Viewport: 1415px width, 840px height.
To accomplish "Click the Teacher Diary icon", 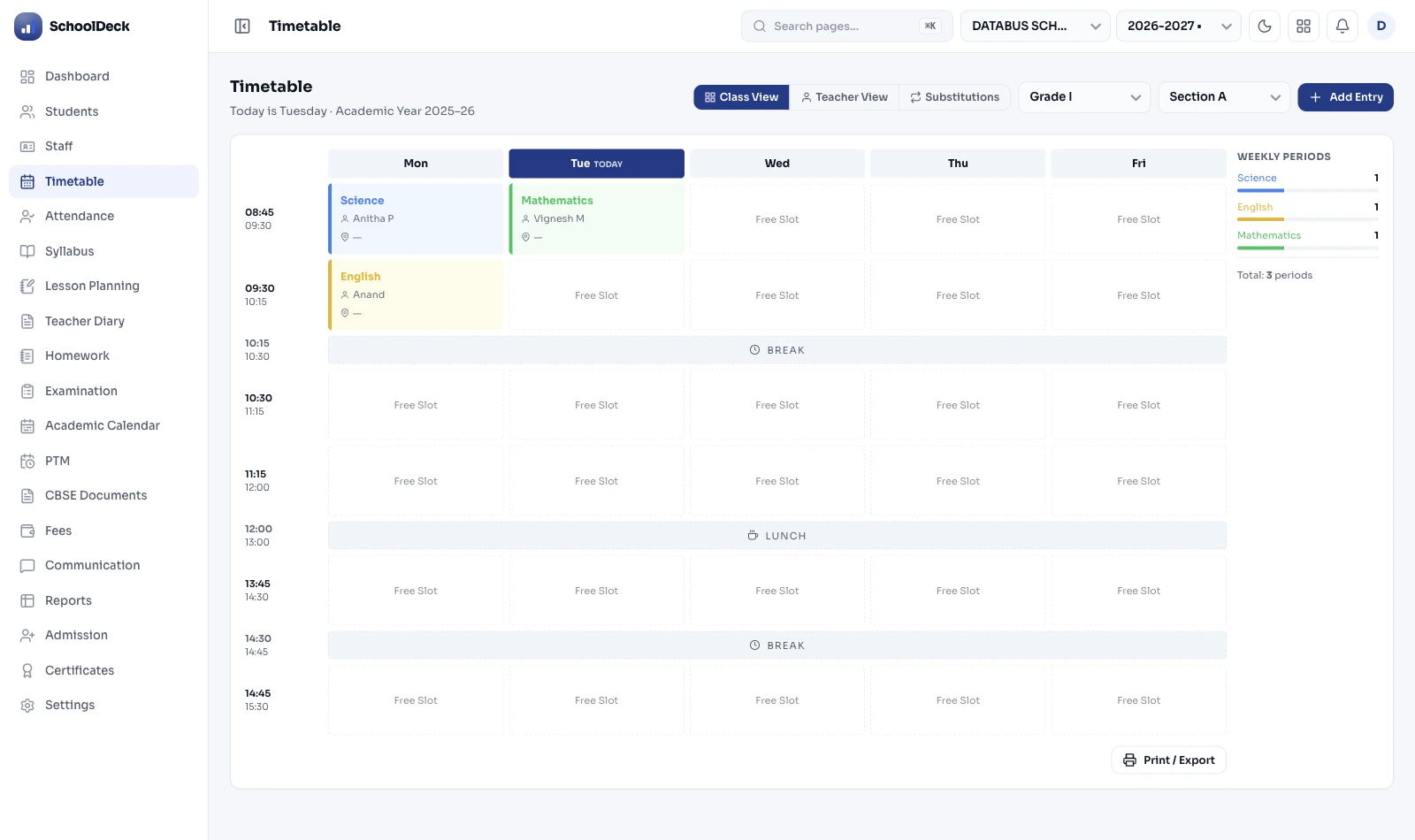I will click(x=27, y=321).
